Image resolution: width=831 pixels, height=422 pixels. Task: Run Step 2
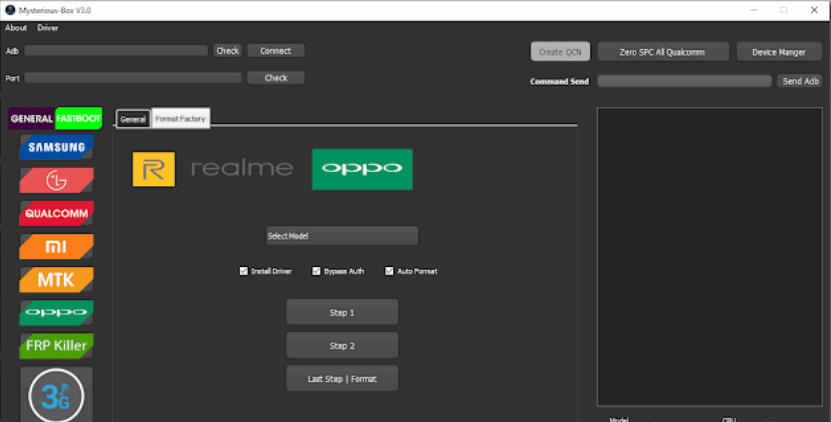click(342, 346)
